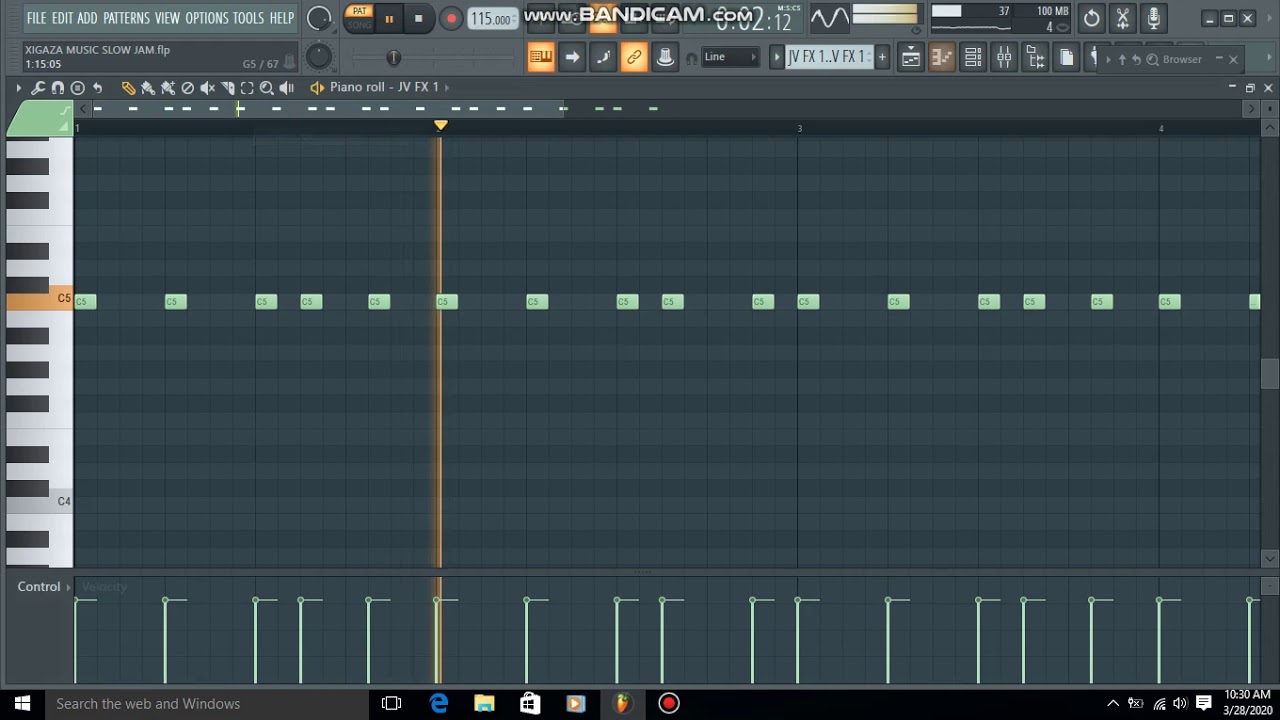1280x720 pixels.
Task: Open the Browser panel options arrow
Action: click(x=1108, y=60)
